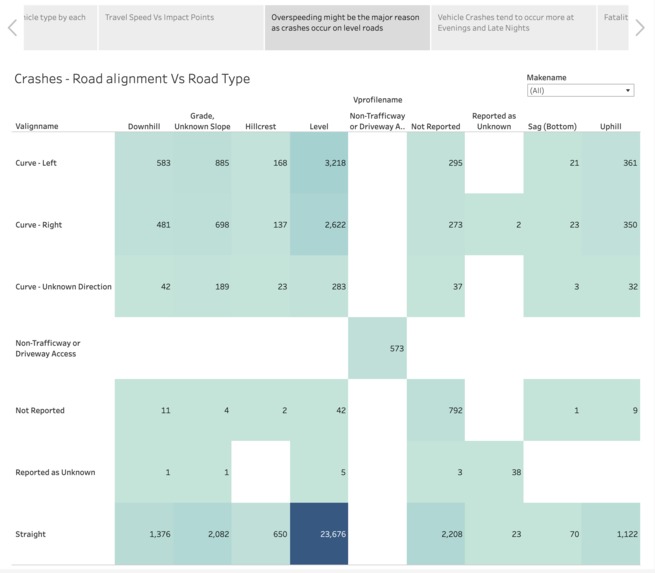Select the Curve - Right row label

pyautogui.click(x=38, y=225)
